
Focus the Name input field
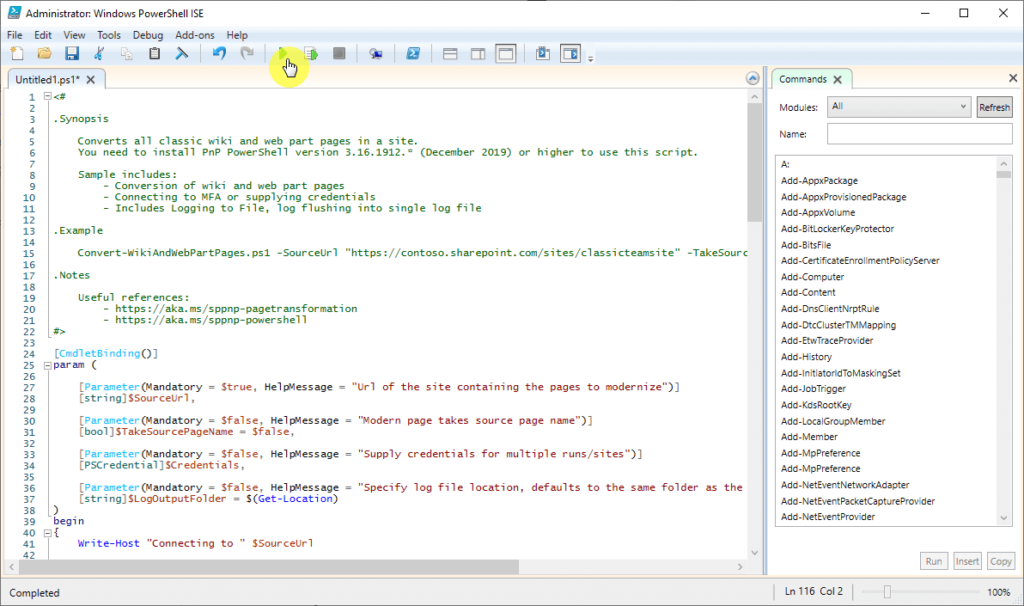[x=920, y=134]
